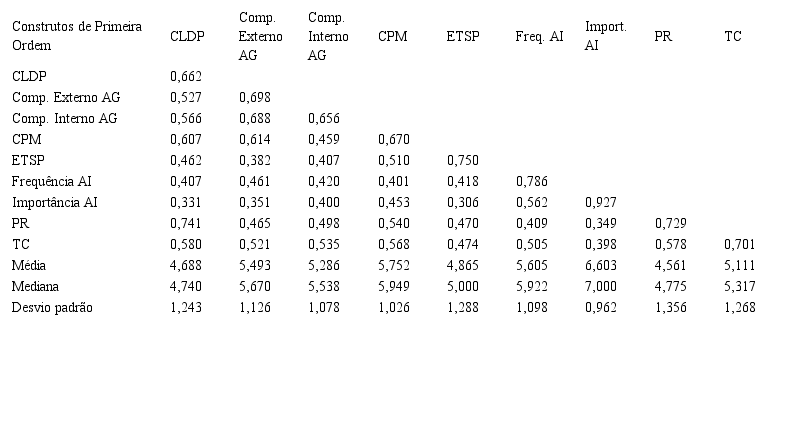Select the CPM row label
This screenshot has height=437, width=793.
[26, 139]
